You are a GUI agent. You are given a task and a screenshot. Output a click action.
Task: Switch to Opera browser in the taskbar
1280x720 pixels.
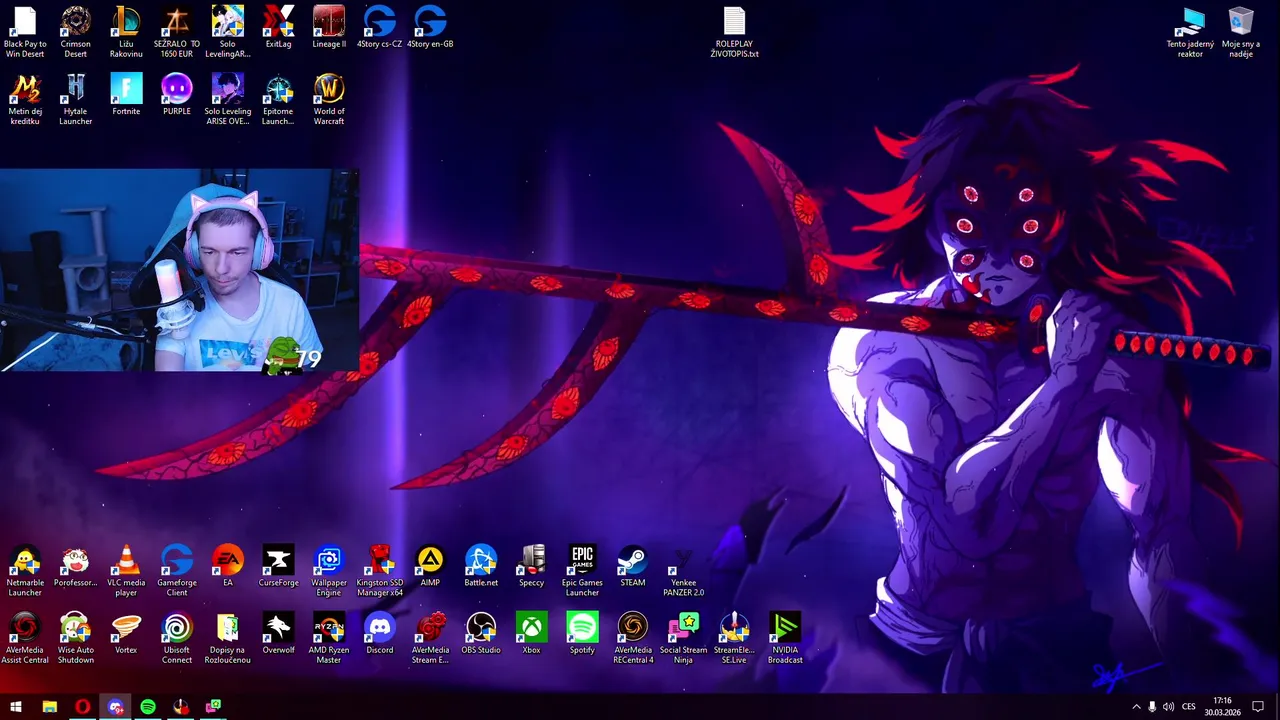tap(82, 707)
